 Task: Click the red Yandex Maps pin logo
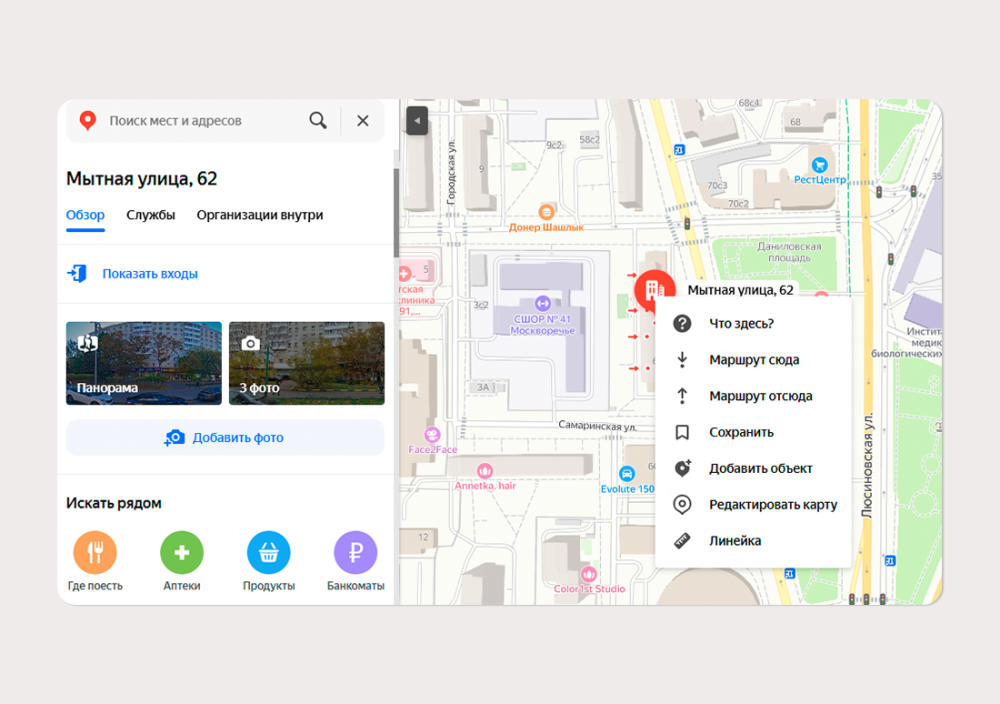[87, 121]
